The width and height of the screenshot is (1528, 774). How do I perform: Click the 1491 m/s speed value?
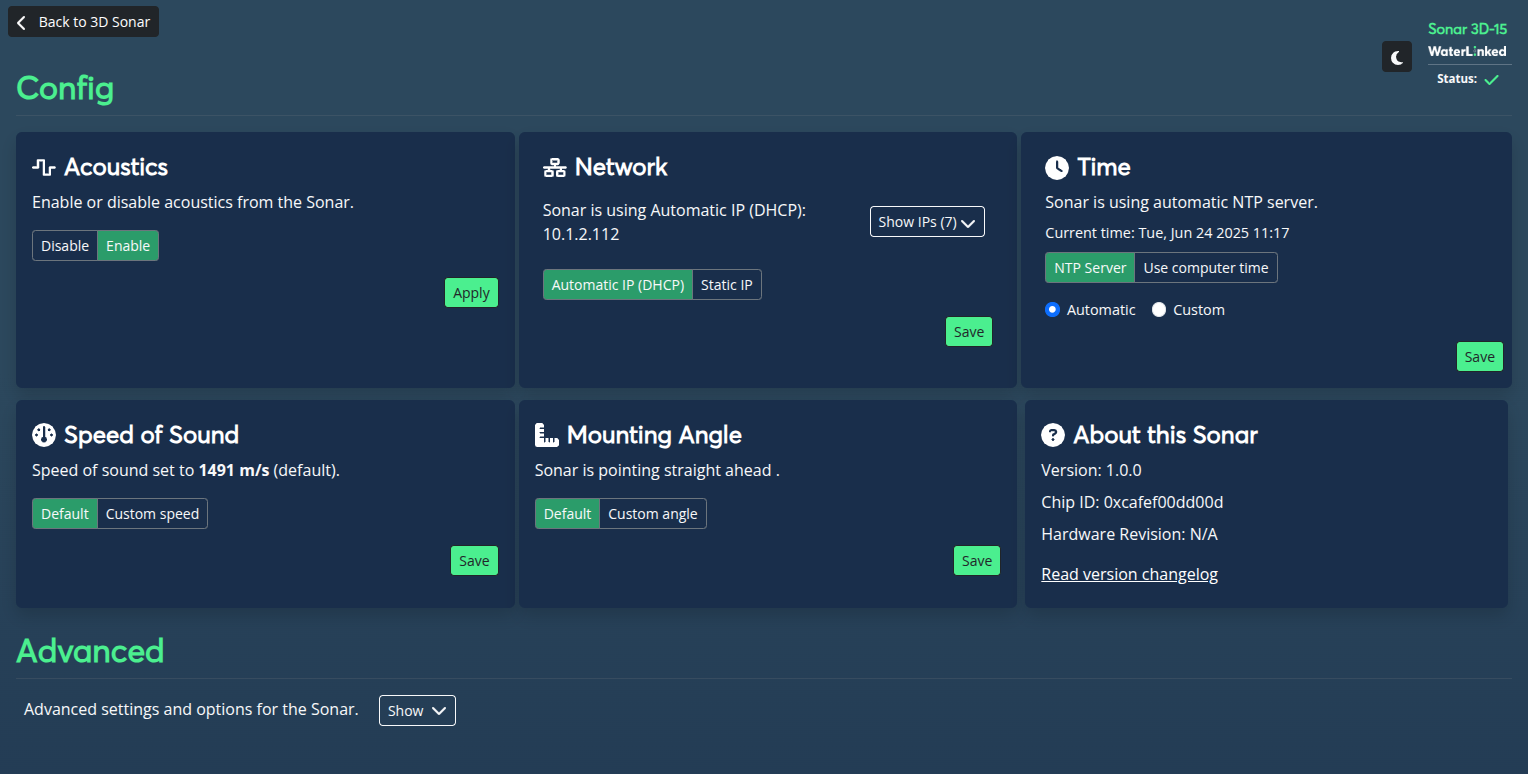coord(234,470)
